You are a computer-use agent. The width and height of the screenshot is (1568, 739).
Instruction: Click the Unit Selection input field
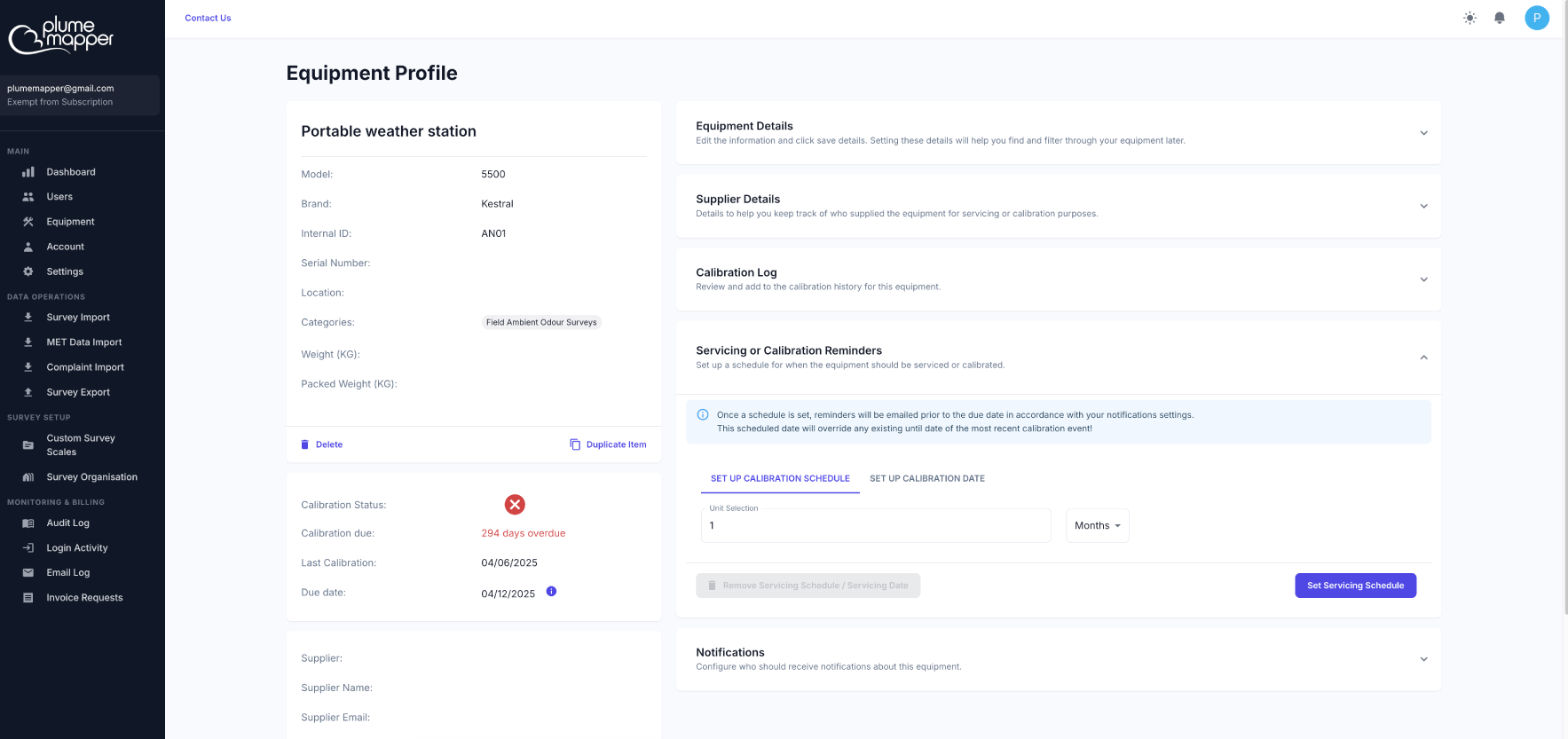coord(876,526)
